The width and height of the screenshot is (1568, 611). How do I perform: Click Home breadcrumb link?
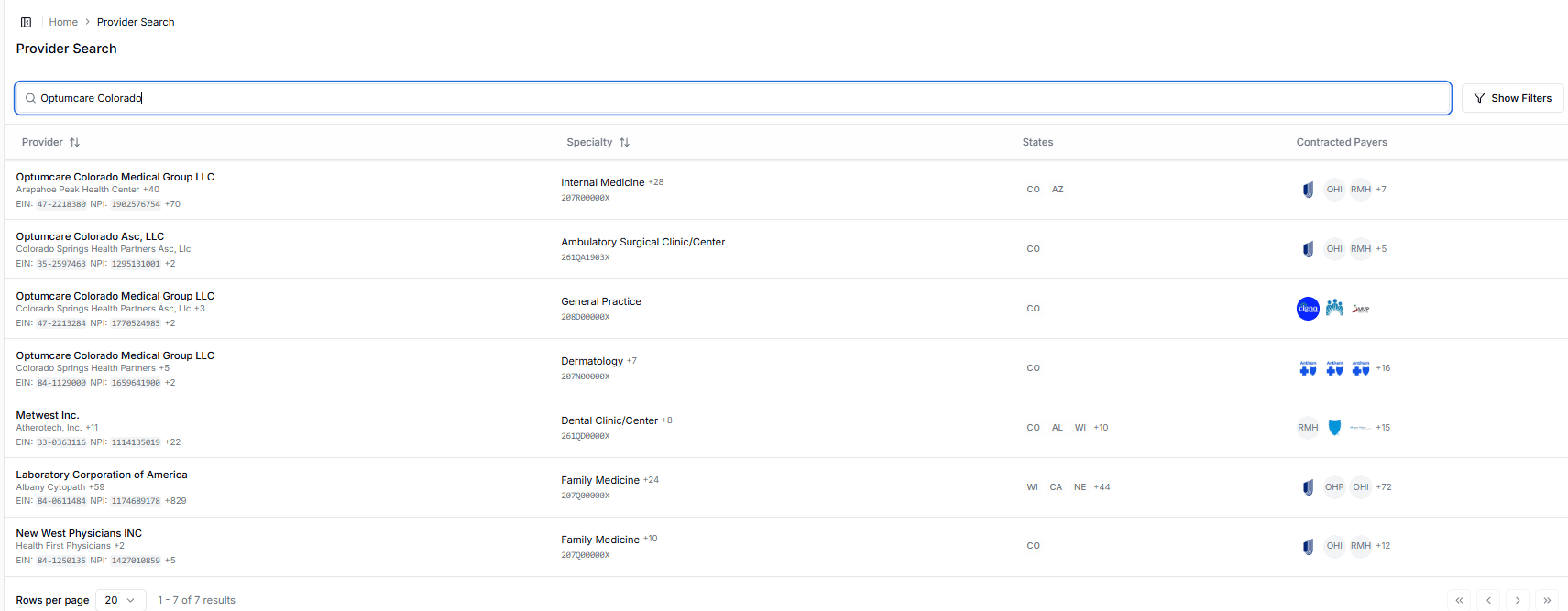click(63, 22)
